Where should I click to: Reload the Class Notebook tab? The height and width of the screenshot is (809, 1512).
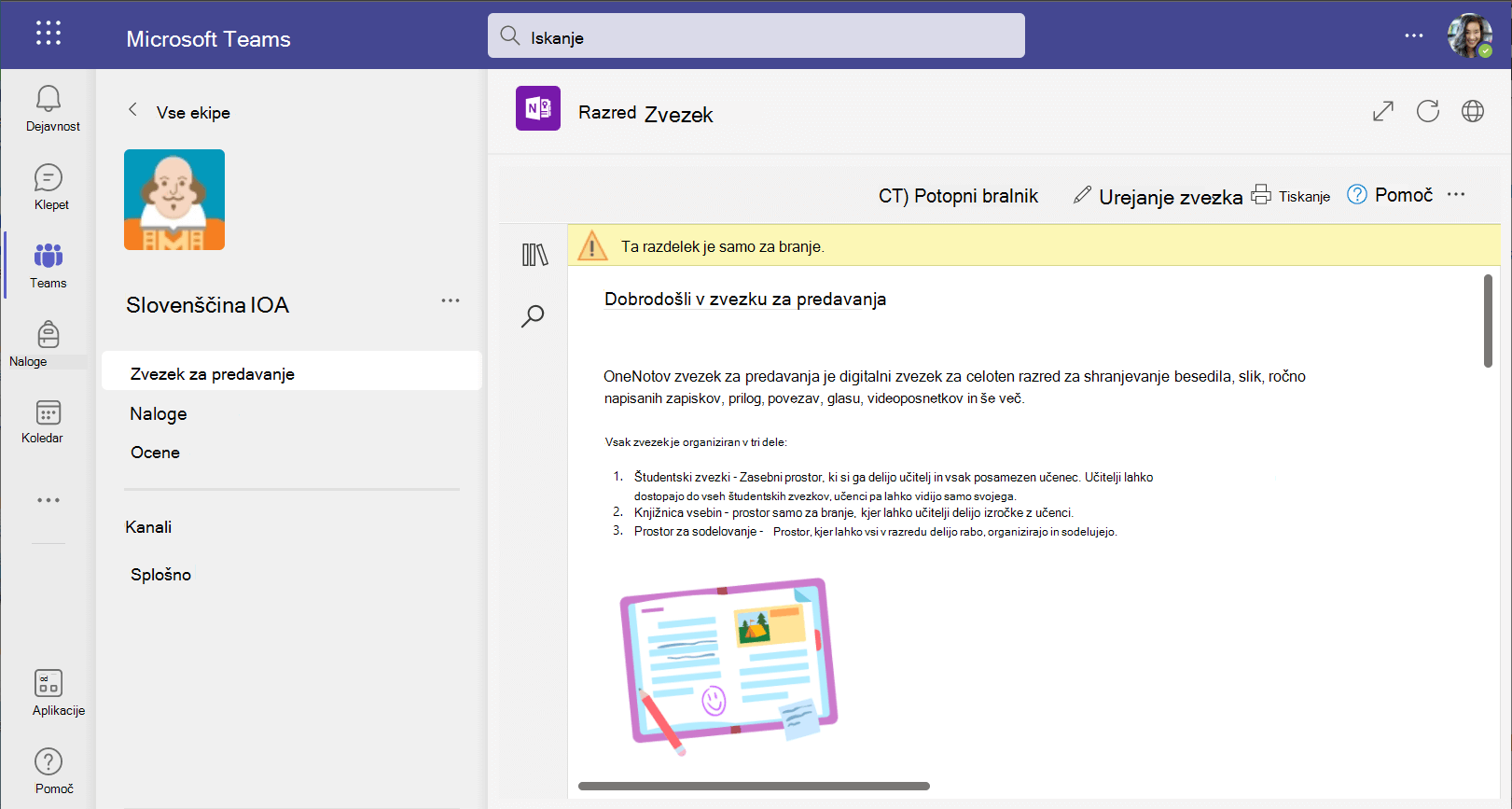pos(1428,112)
